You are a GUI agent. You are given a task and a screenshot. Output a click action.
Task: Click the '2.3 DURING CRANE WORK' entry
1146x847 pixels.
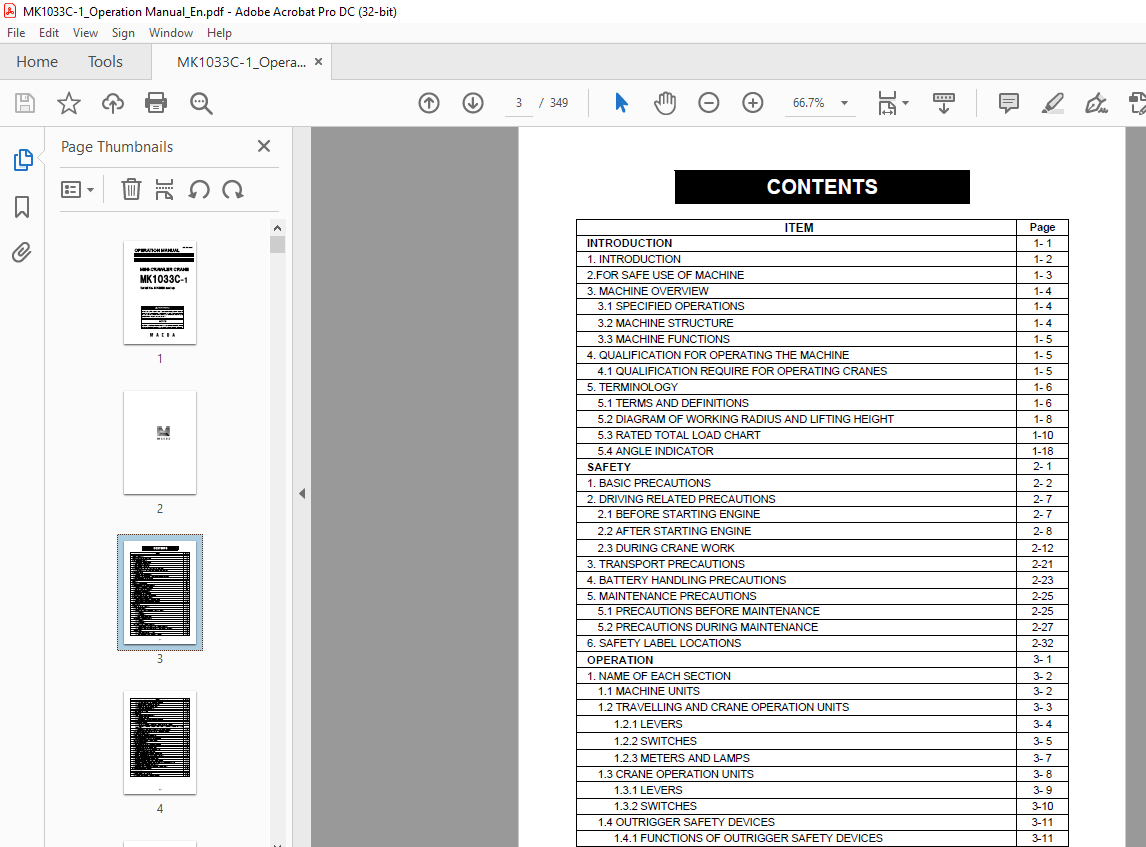tap(666, 548)
